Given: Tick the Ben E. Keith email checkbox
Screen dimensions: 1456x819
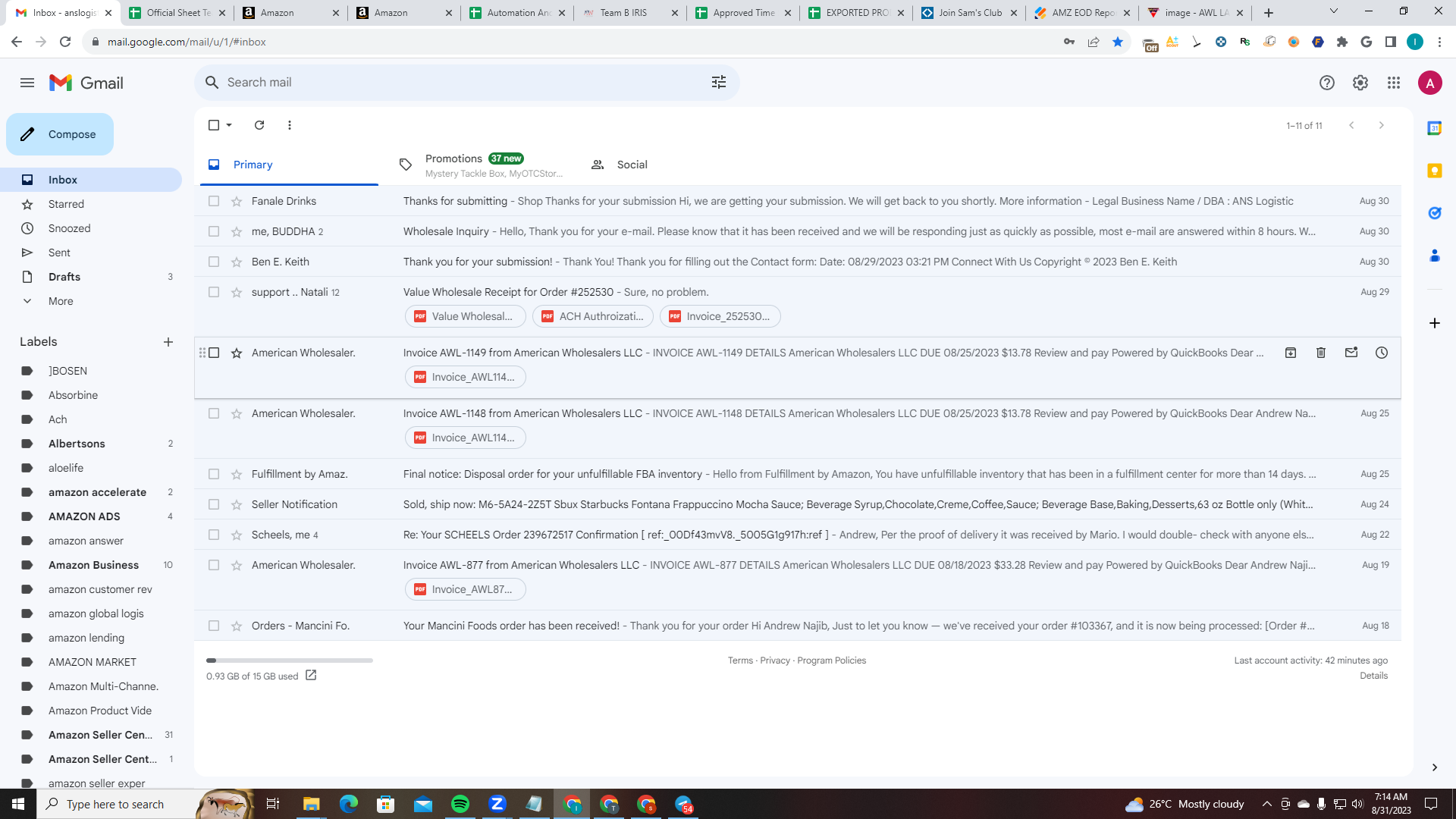Looking at the screenshot, I should tap(214, 262).
